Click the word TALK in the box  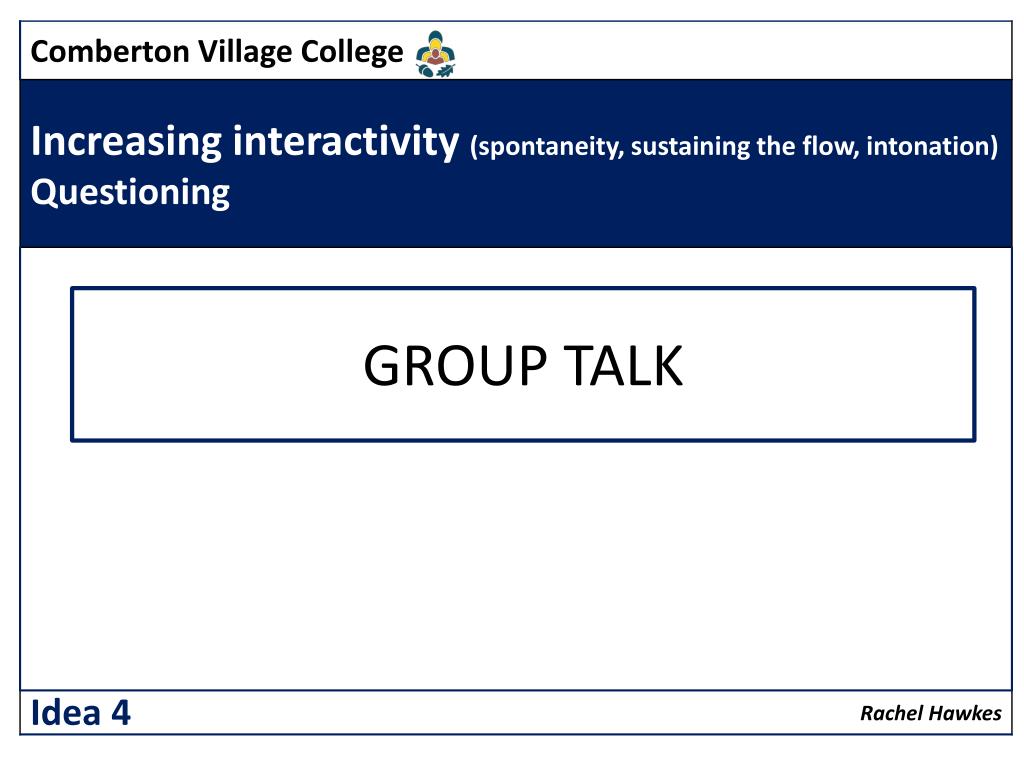[623, 366]
